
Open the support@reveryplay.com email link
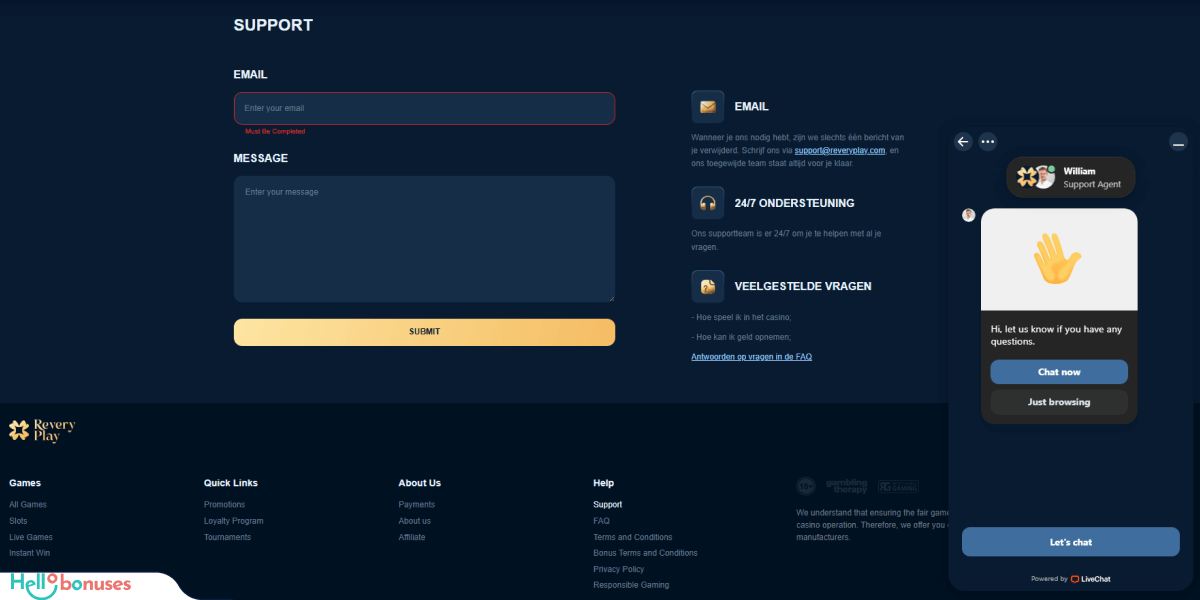[840, 150]
